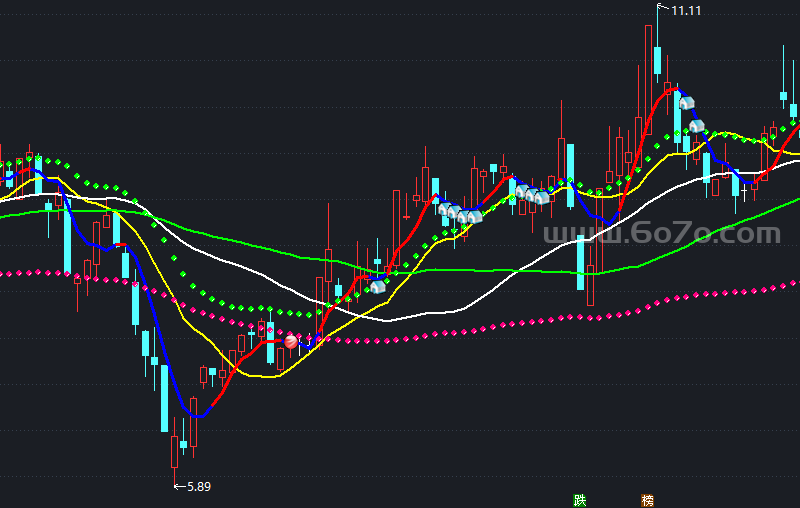Click the green 跌 icon at the bottom
Image resolution: width=800 pixels, height=508 pixels.
(x=579, y=499)
